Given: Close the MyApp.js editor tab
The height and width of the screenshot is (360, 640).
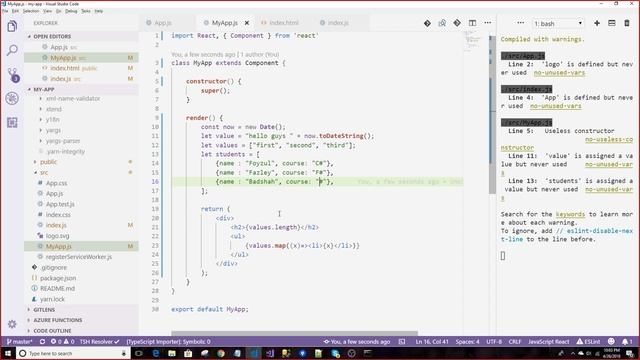Looking at the screenshot, I should point(247,23).
